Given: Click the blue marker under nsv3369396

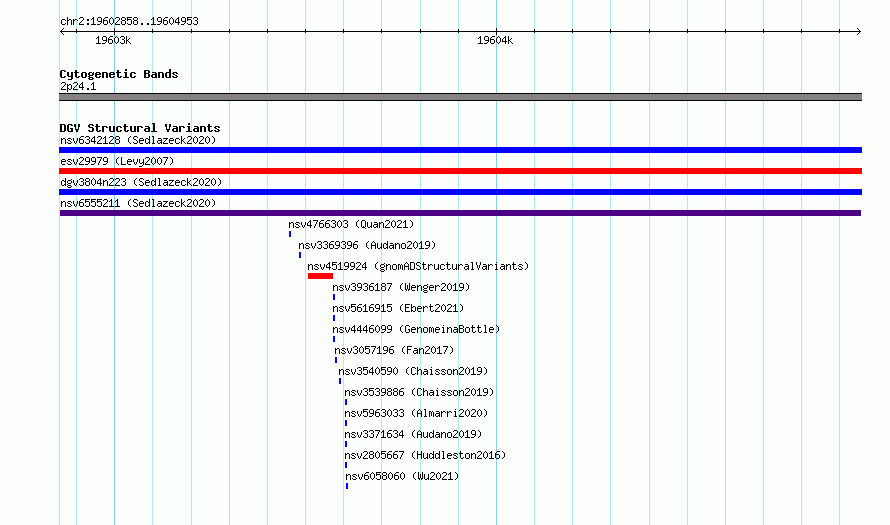Looking at the screenshot, I should pyautogui.click(x=300, y=255).
